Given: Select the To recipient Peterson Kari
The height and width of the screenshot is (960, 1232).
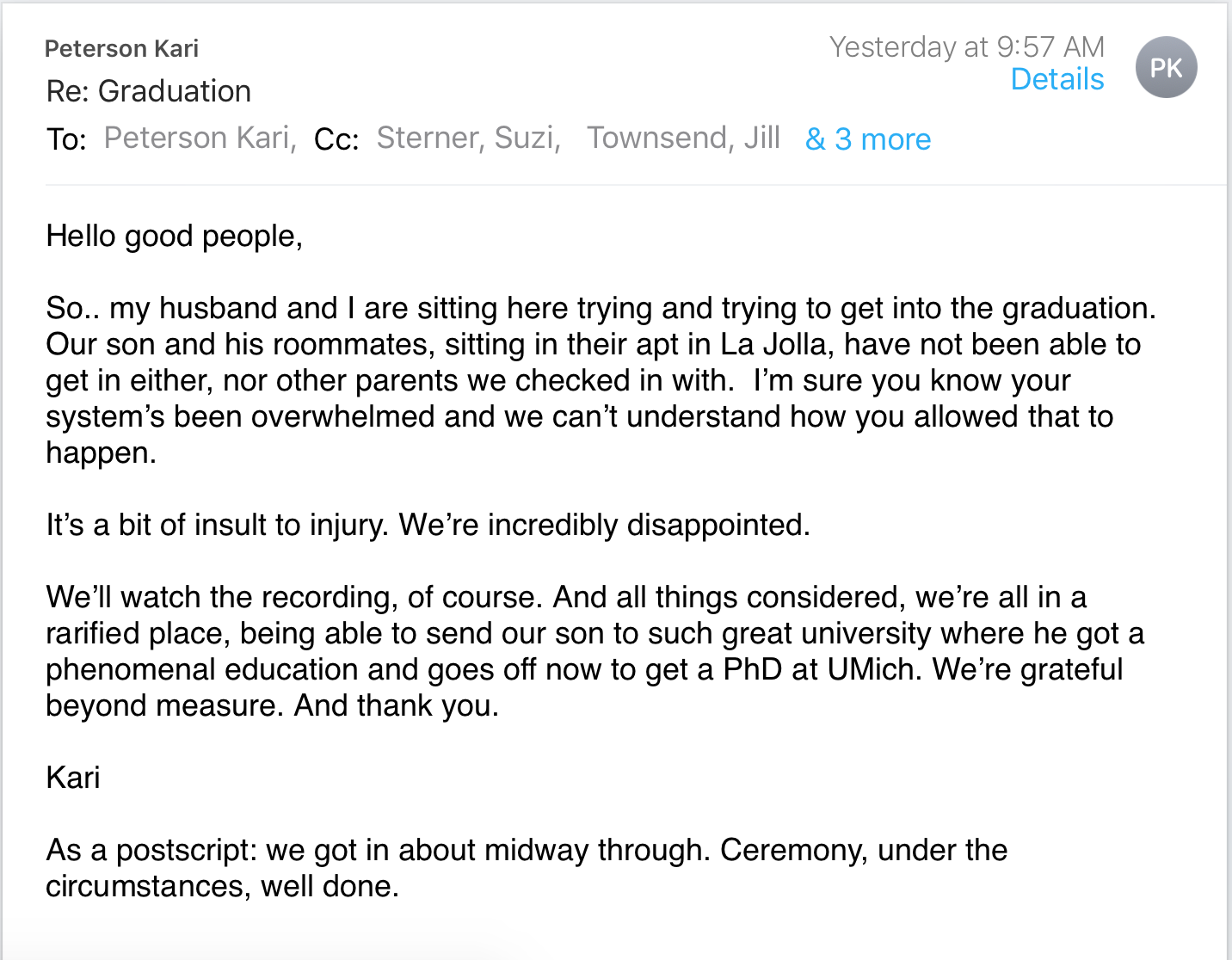Looking at the screenshot, I should click(x=200, y=138).
